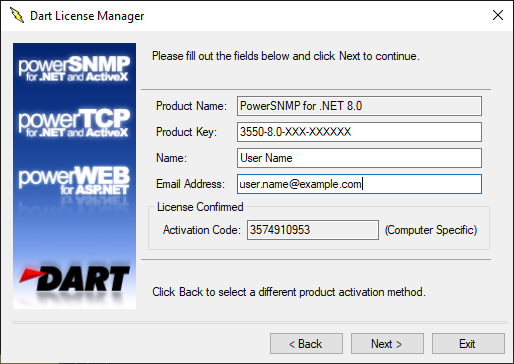Click the "License Confirmed" group label
Screen dimensions: 514x364
coord(200,207)
